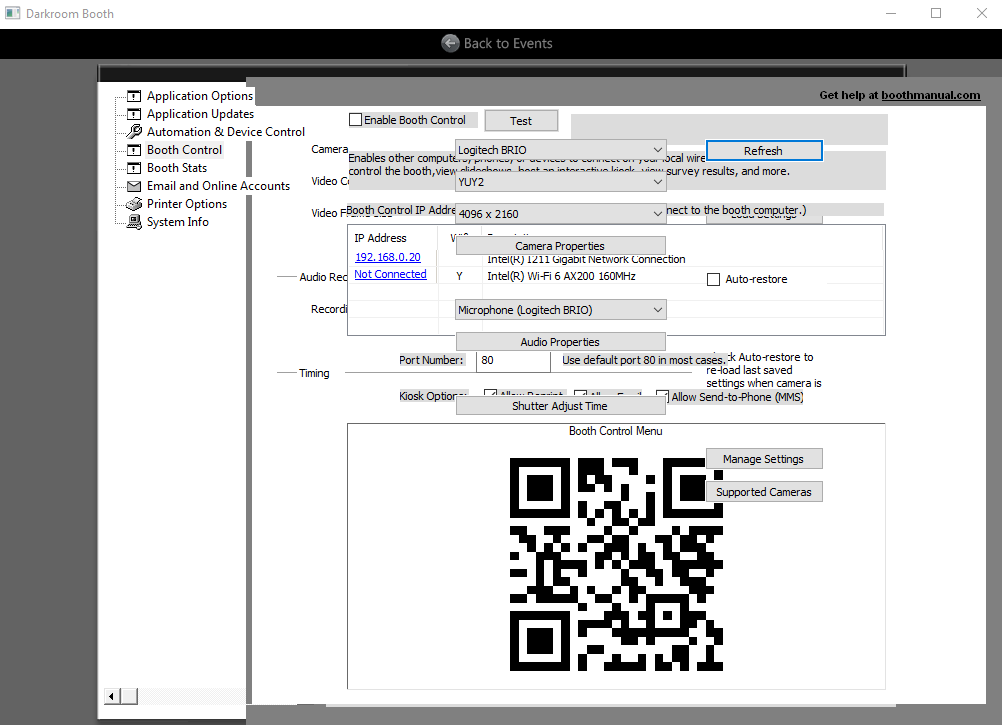Click the back arrow icon beside Back to Events
This screenshot has height=725, width=1002.
click(x=451, y=43)
